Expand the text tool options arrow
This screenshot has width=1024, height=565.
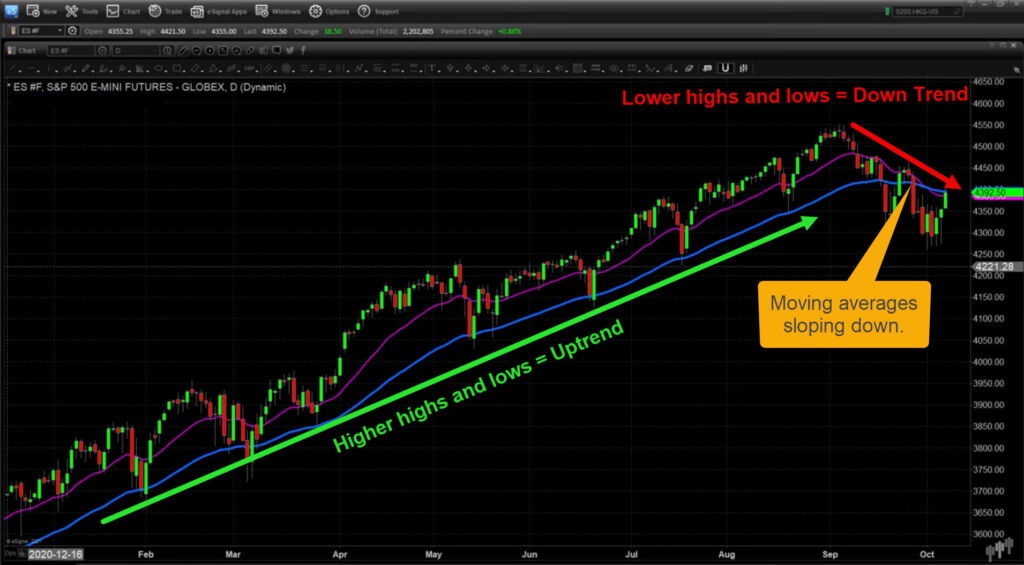click(440, 69)
